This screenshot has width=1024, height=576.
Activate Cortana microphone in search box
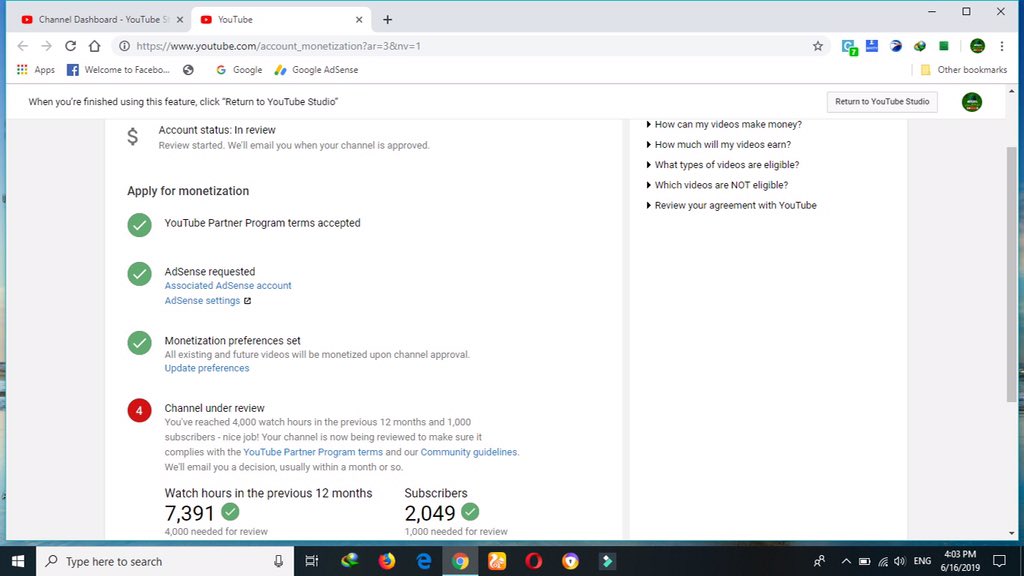[x=278, y=561]
